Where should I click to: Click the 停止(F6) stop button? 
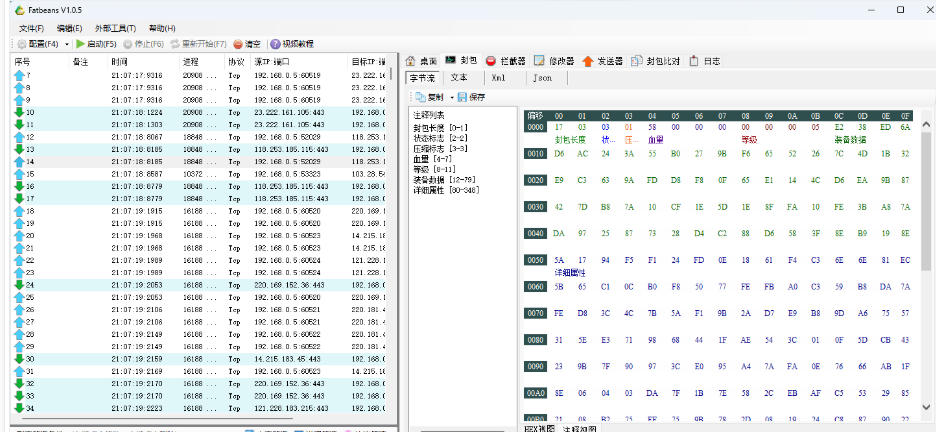[143, 44]
